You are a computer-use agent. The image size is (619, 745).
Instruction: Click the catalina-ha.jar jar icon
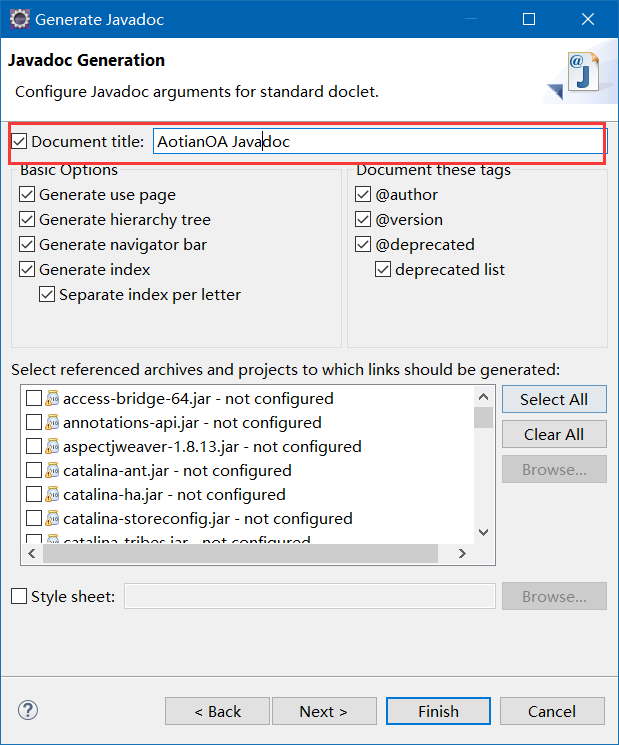click(52, 494)
